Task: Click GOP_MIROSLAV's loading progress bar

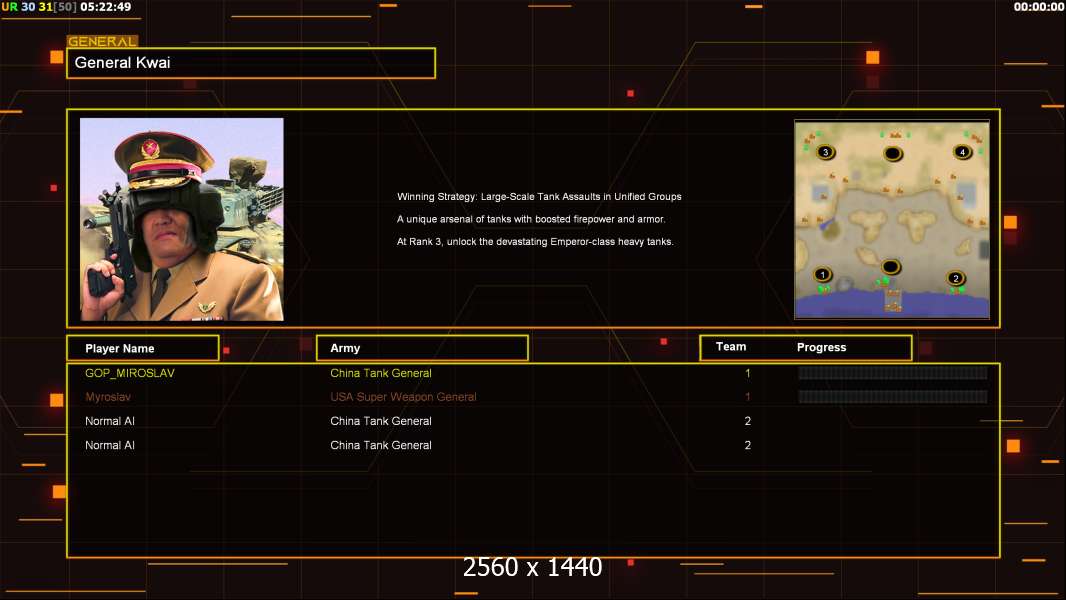Action: 892,373
